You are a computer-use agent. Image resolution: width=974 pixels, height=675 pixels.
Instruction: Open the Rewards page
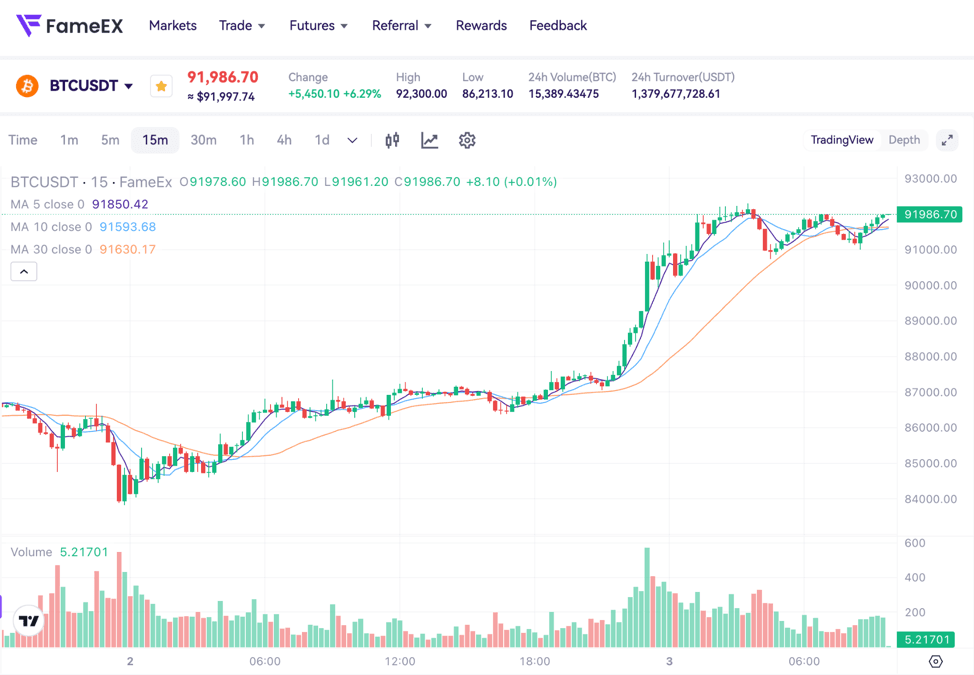481,26
